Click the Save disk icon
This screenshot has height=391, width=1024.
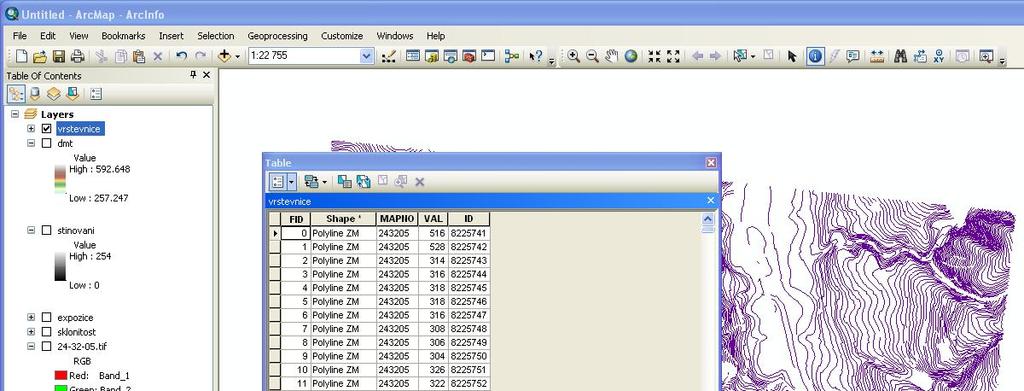coord(59,56)
